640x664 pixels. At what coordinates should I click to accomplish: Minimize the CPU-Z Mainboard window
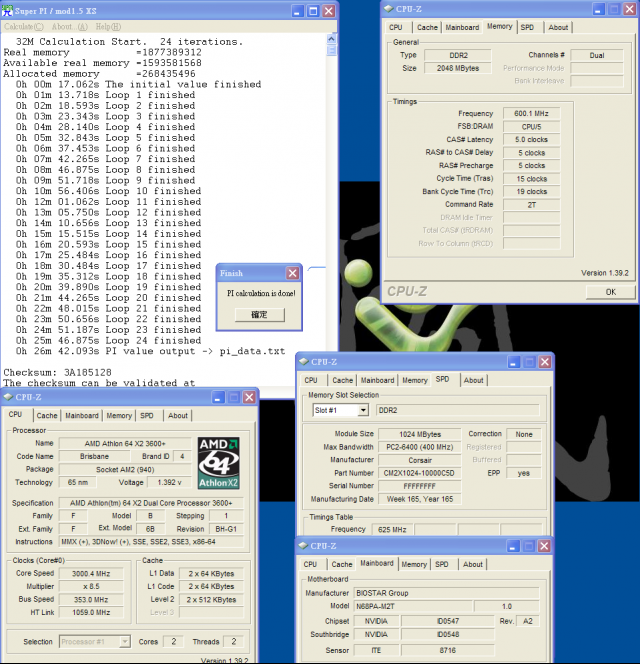[x=513, y=546]
